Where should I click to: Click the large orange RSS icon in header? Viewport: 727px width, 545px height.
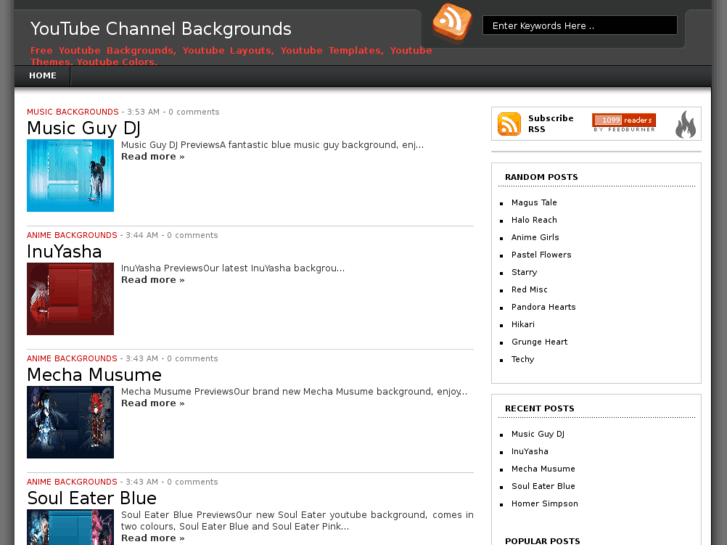[x=452, y=22]
